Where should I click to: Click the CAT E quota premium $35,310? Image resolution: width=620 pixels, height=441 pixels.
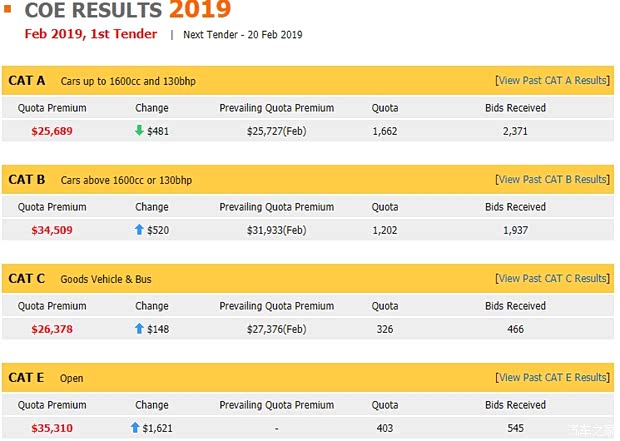pos(52,428)
